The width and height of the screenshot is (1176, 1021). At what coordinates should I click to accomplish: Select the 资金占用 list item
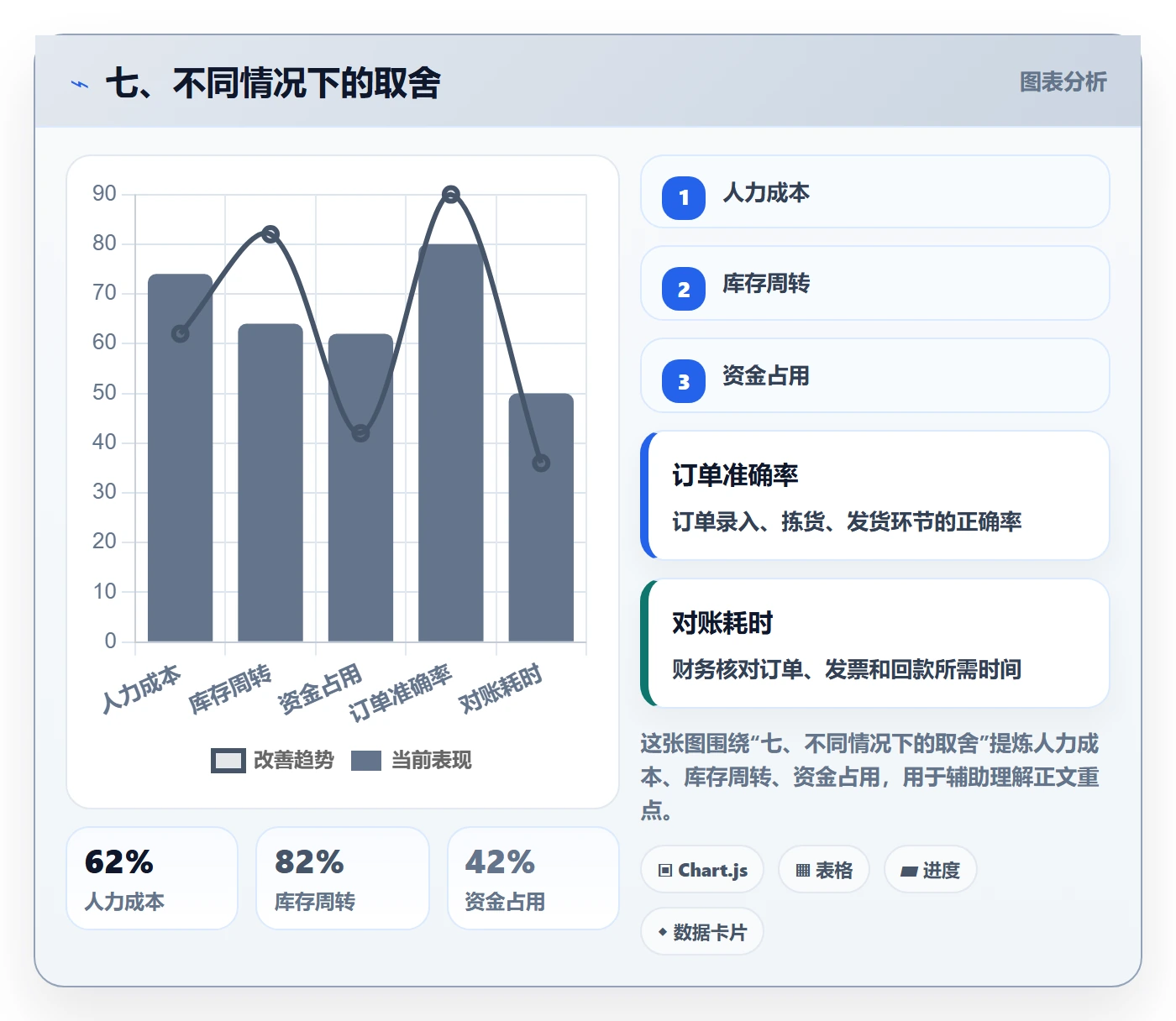tap(874, 375)
